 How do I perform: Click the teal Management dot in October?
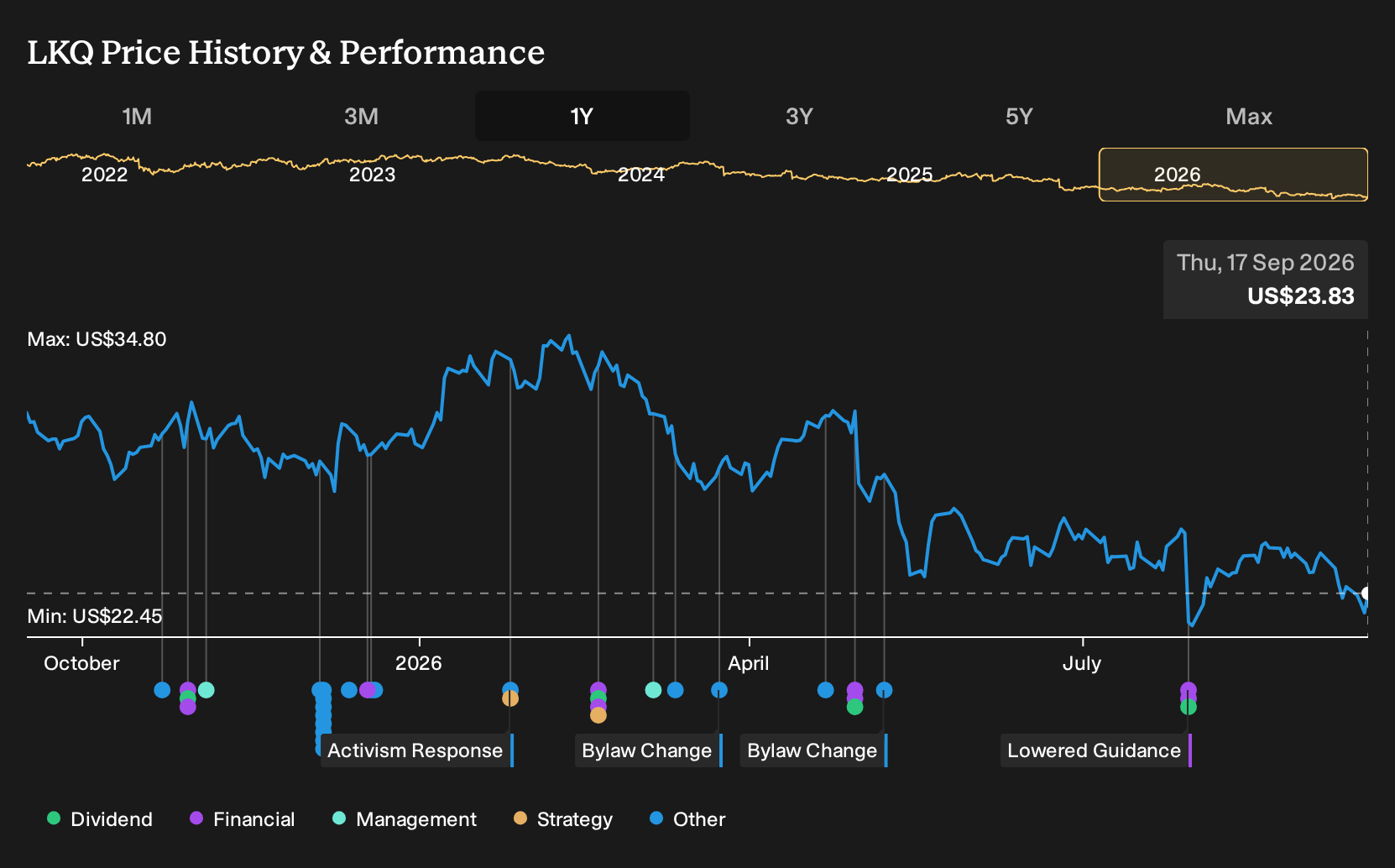206,690
